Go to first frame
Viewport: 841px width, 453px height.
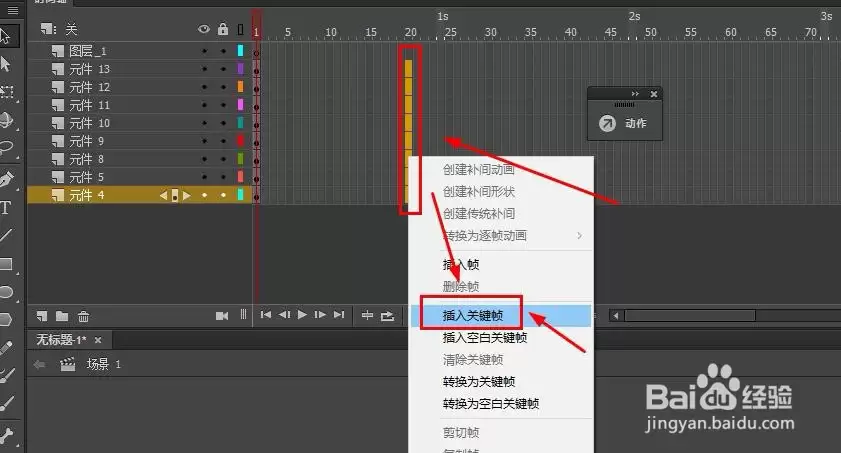(x=265, y=315)
